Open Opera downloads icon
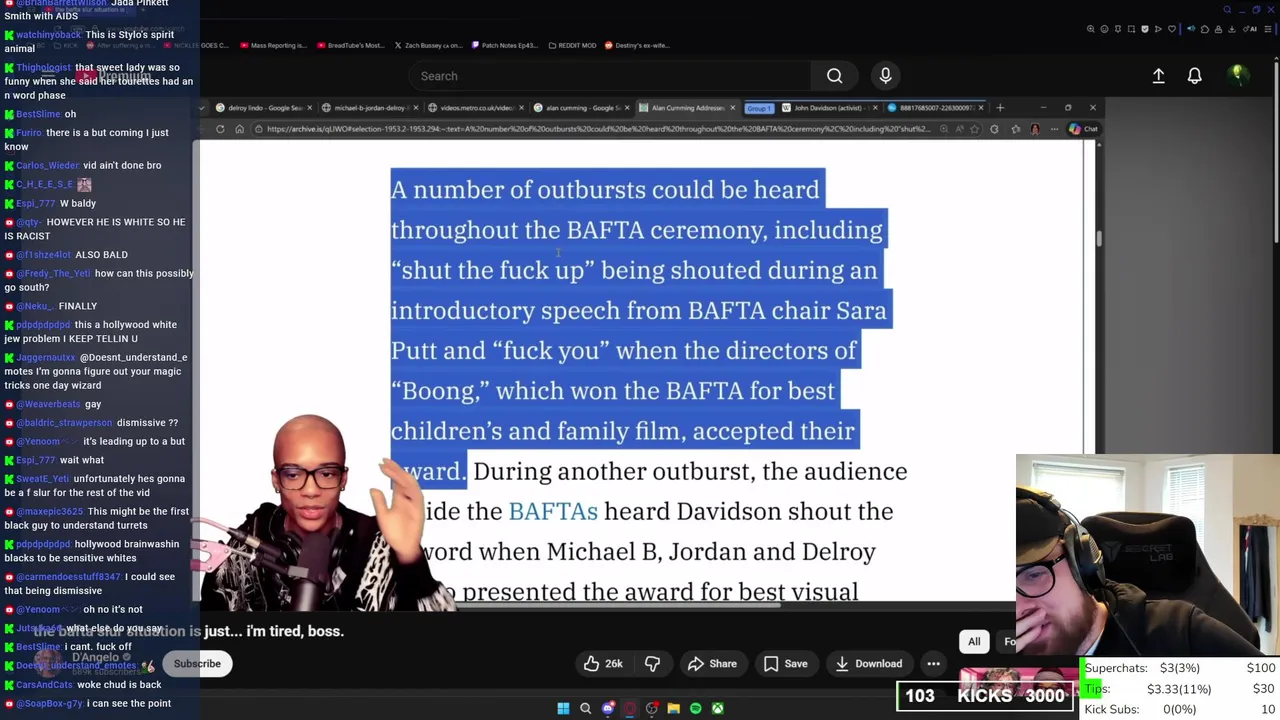Screen dimensions: 1280x720 coord(1231,29)
